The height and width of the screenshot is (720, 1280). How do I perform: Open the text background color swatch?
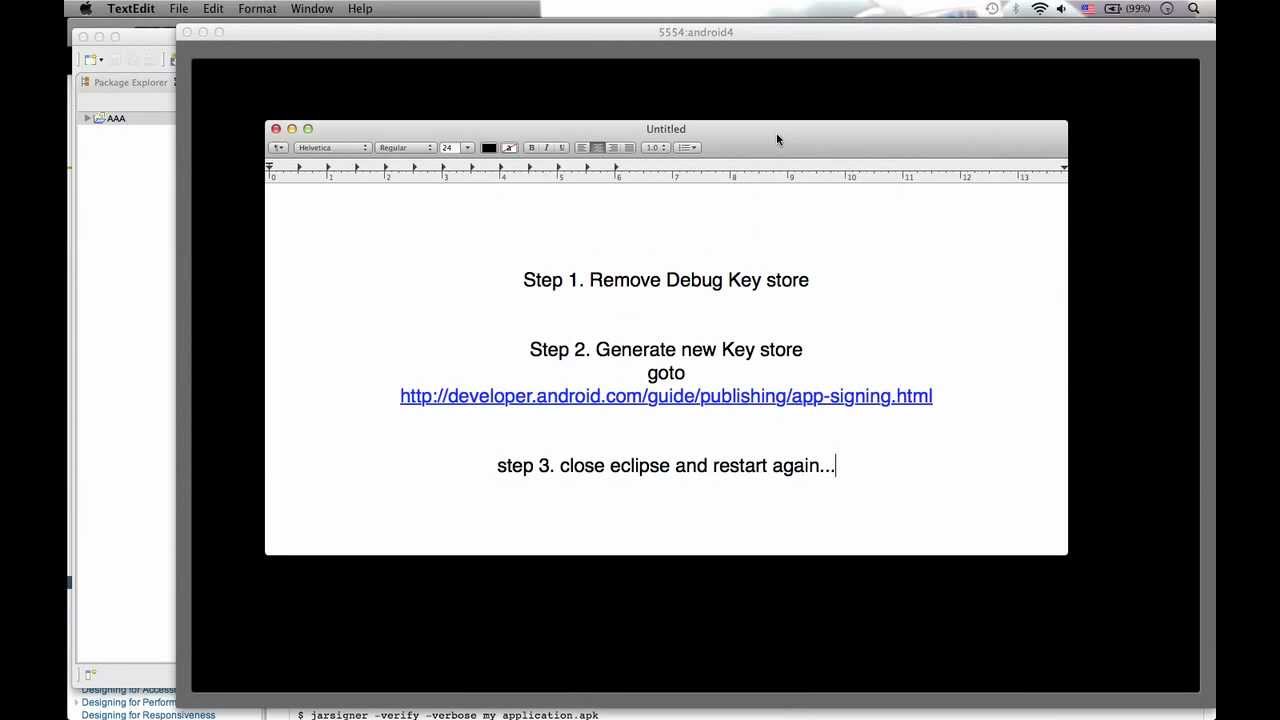coord(509,148)
